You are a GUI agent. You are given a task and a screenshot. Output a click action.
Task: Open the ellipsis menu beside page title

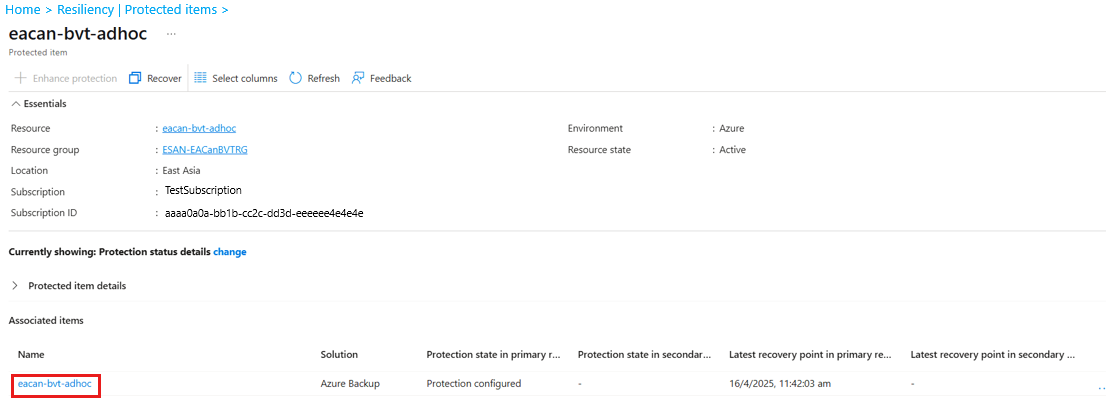point(171,34)
